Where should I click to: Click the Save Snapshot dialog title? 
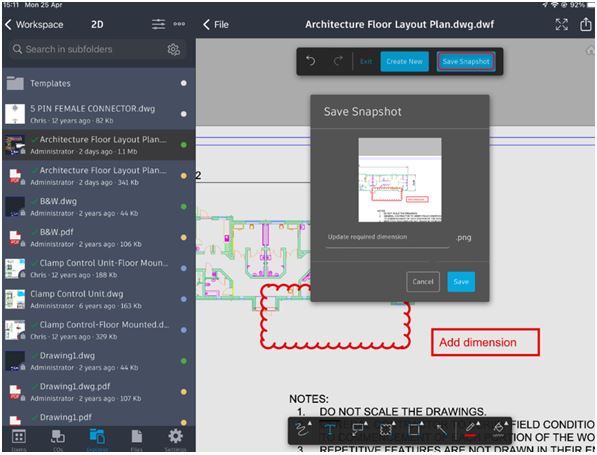point(362,112)
